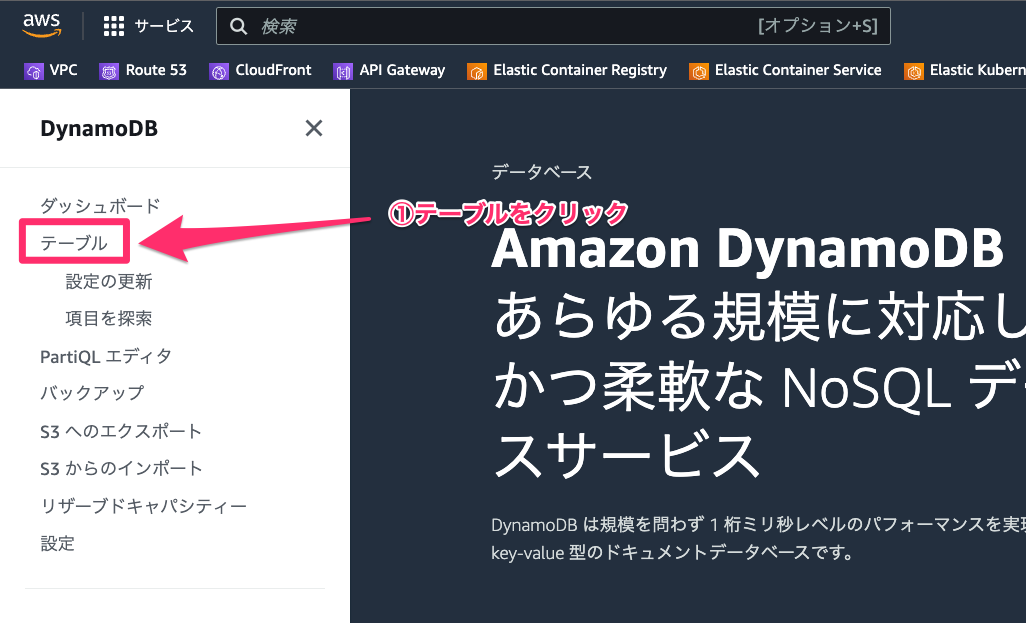
Task: Open API Gateway shortcut icon
Action: tap(343, 71)
